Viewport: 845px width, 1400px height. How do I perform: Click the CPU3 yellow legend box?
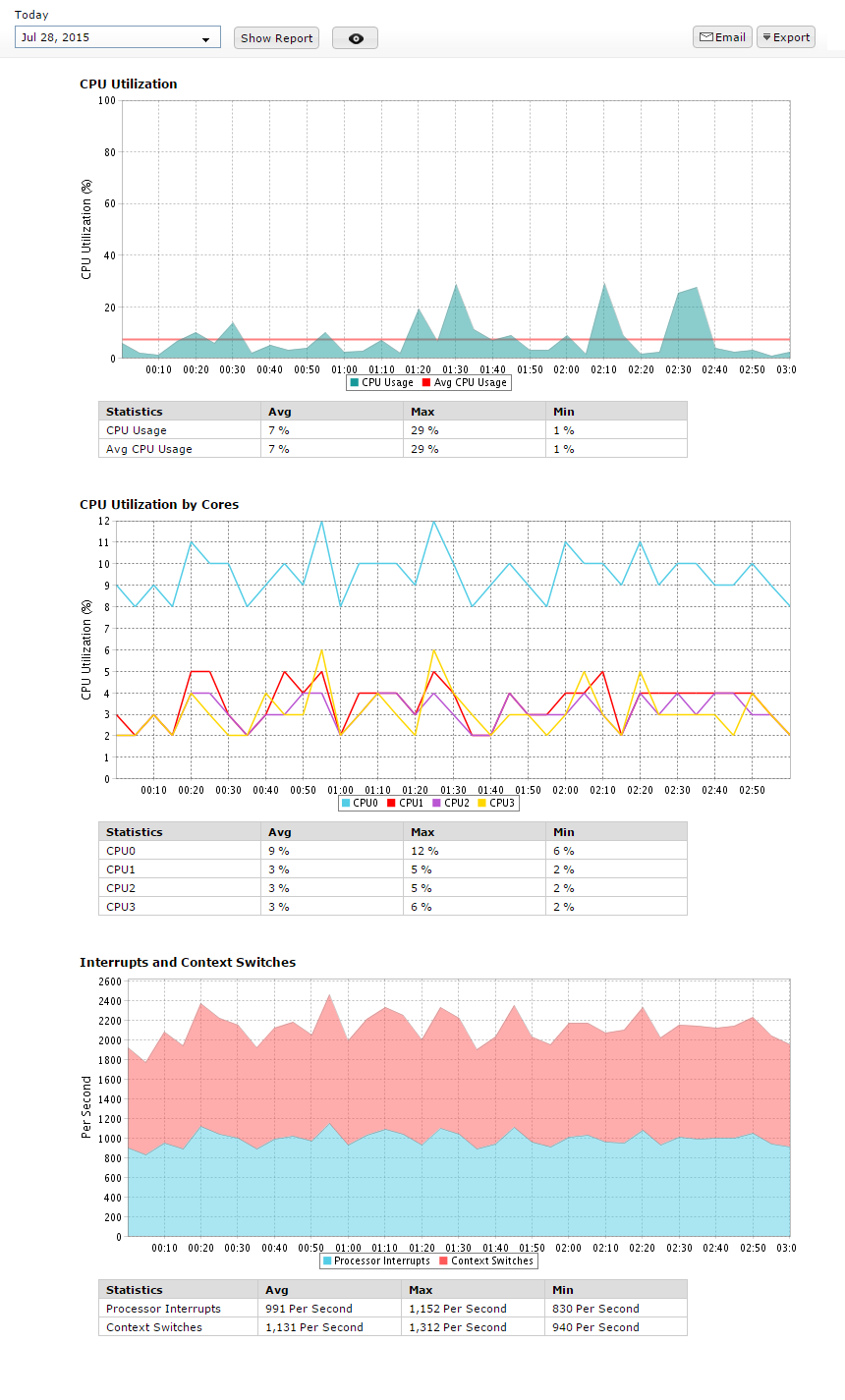pos(481,804)
